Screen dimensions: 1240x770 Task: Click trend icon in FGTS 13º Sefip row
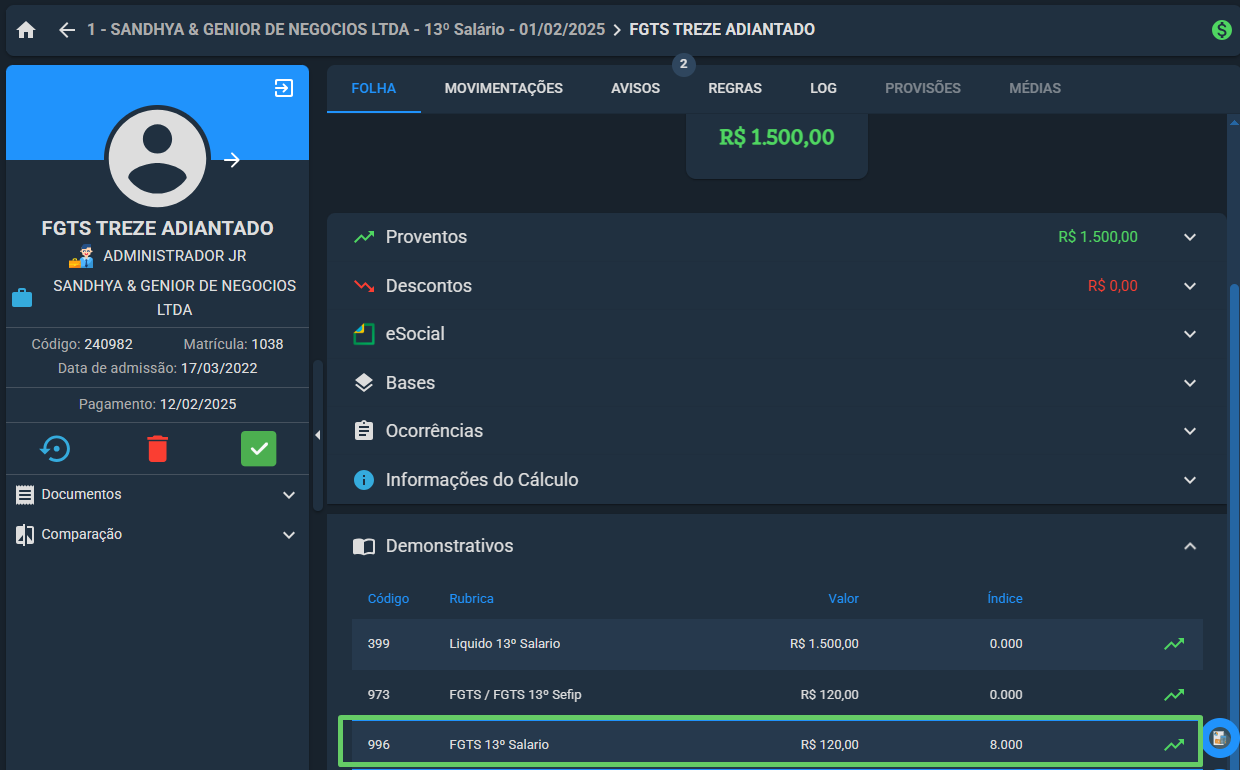pos(1174,695)
